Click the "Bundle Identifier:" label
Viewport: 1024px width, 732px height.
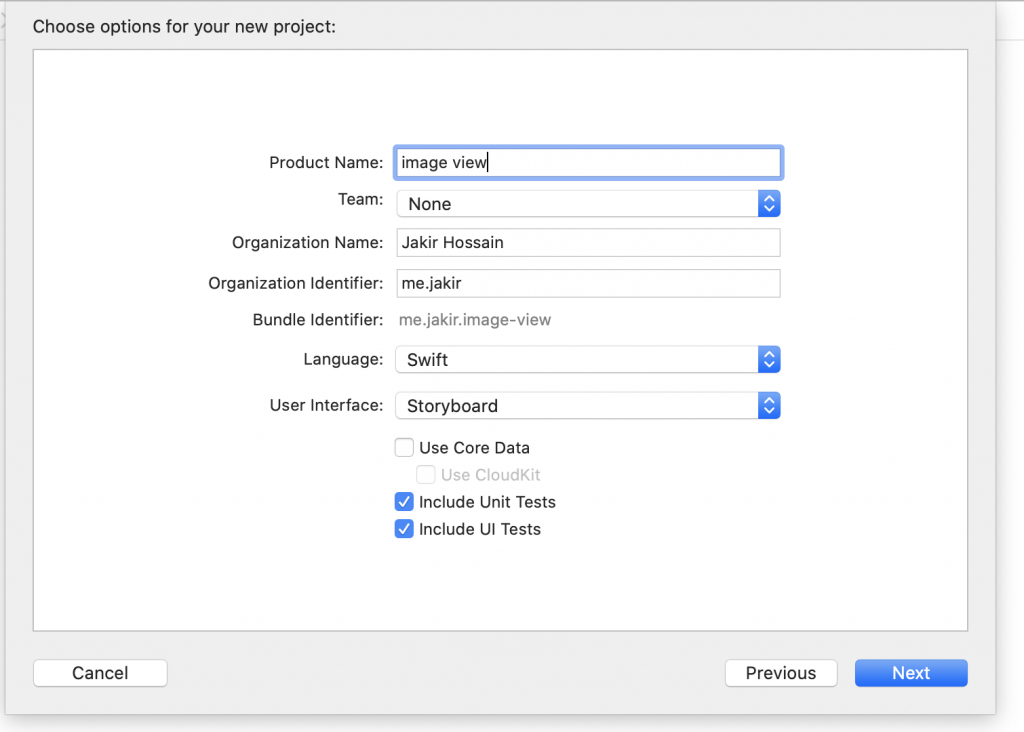318,320
